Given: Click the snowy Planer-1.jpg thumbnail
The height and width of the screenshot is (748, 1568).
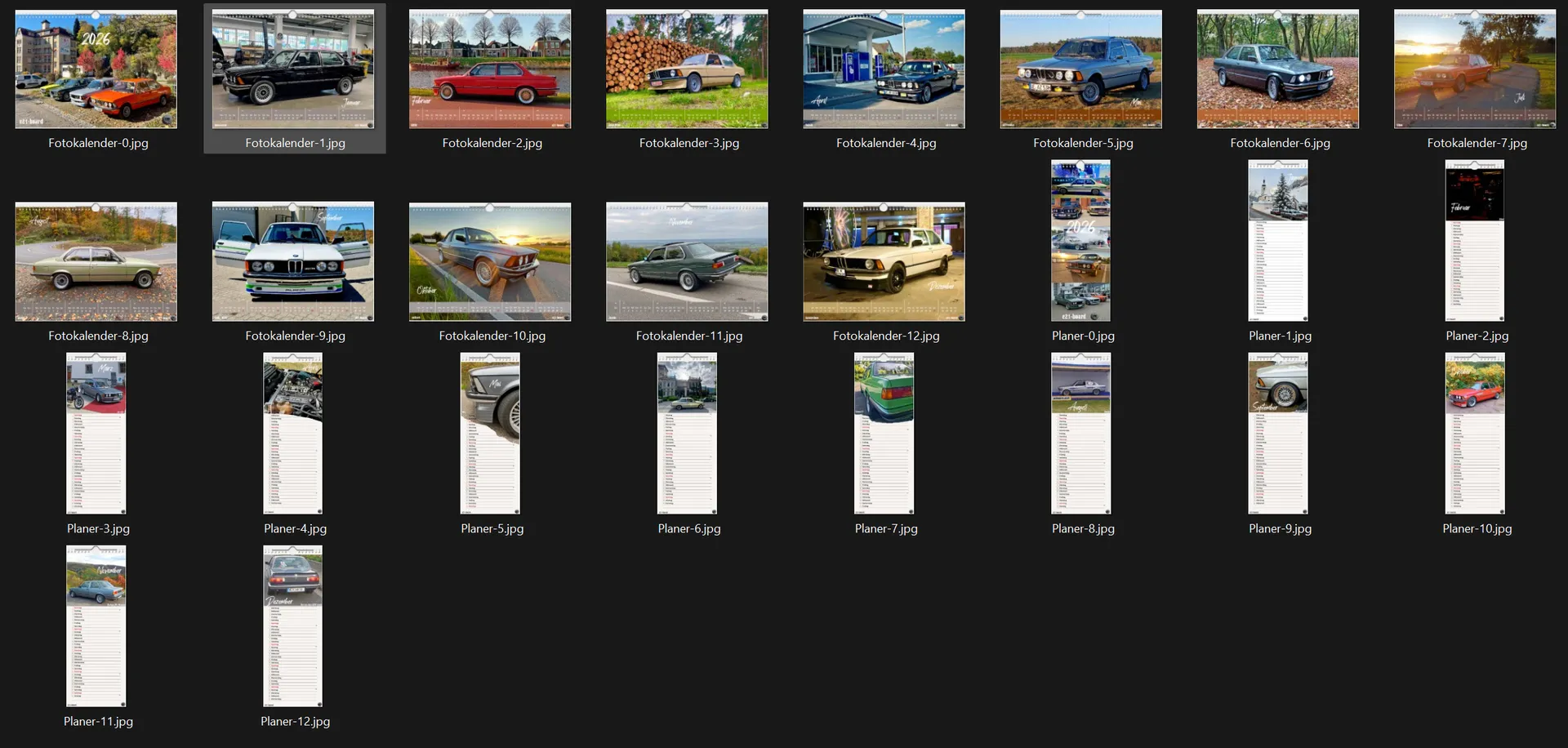Looking at the screenshot, I should coord(1278,241).
